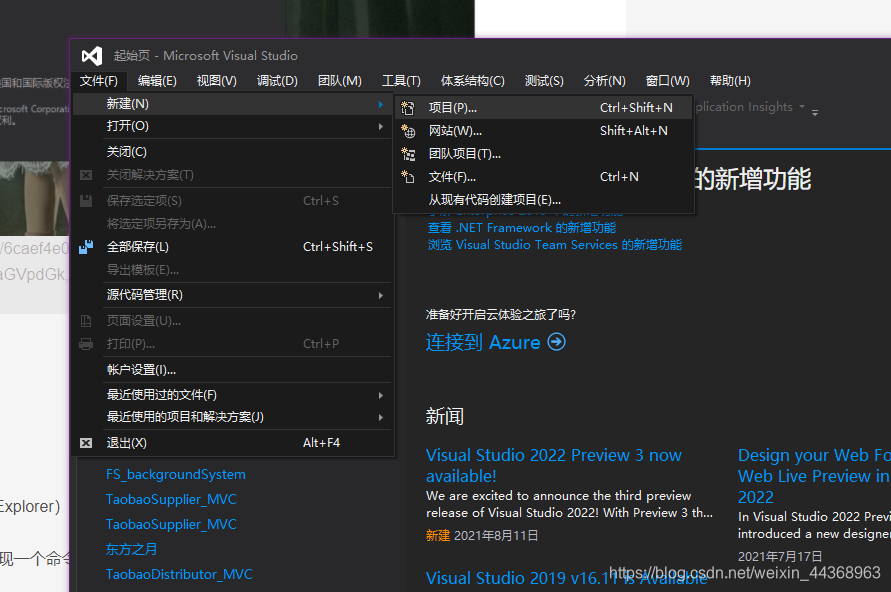The height and width of the screenshot is (592, 891).
Task: Open the toolbar overflow options arrow
Action: [x=815, y=112]
